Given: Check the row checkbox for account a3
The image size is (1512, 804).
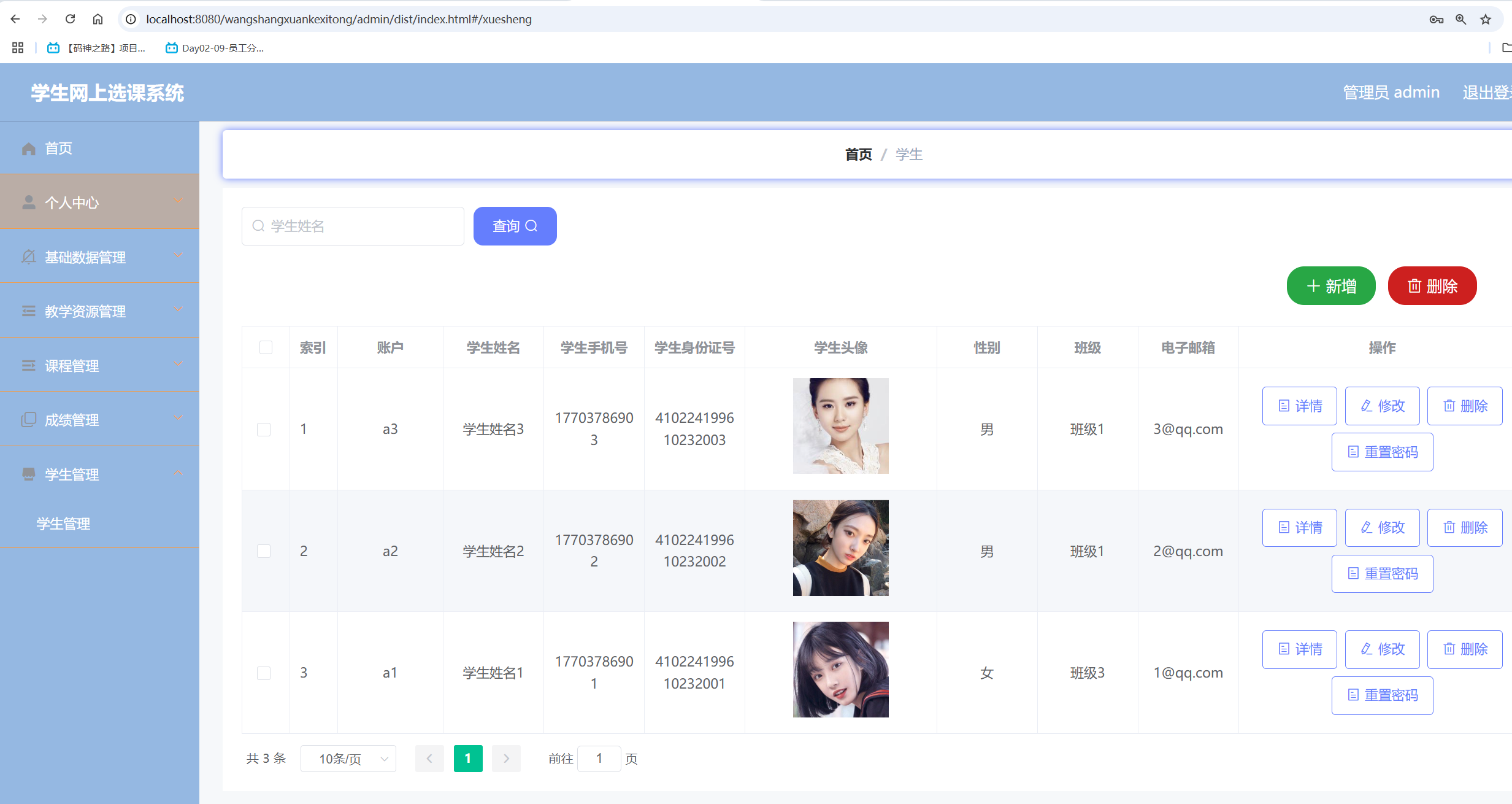Looking at the screenshot, I should point(264,429).
